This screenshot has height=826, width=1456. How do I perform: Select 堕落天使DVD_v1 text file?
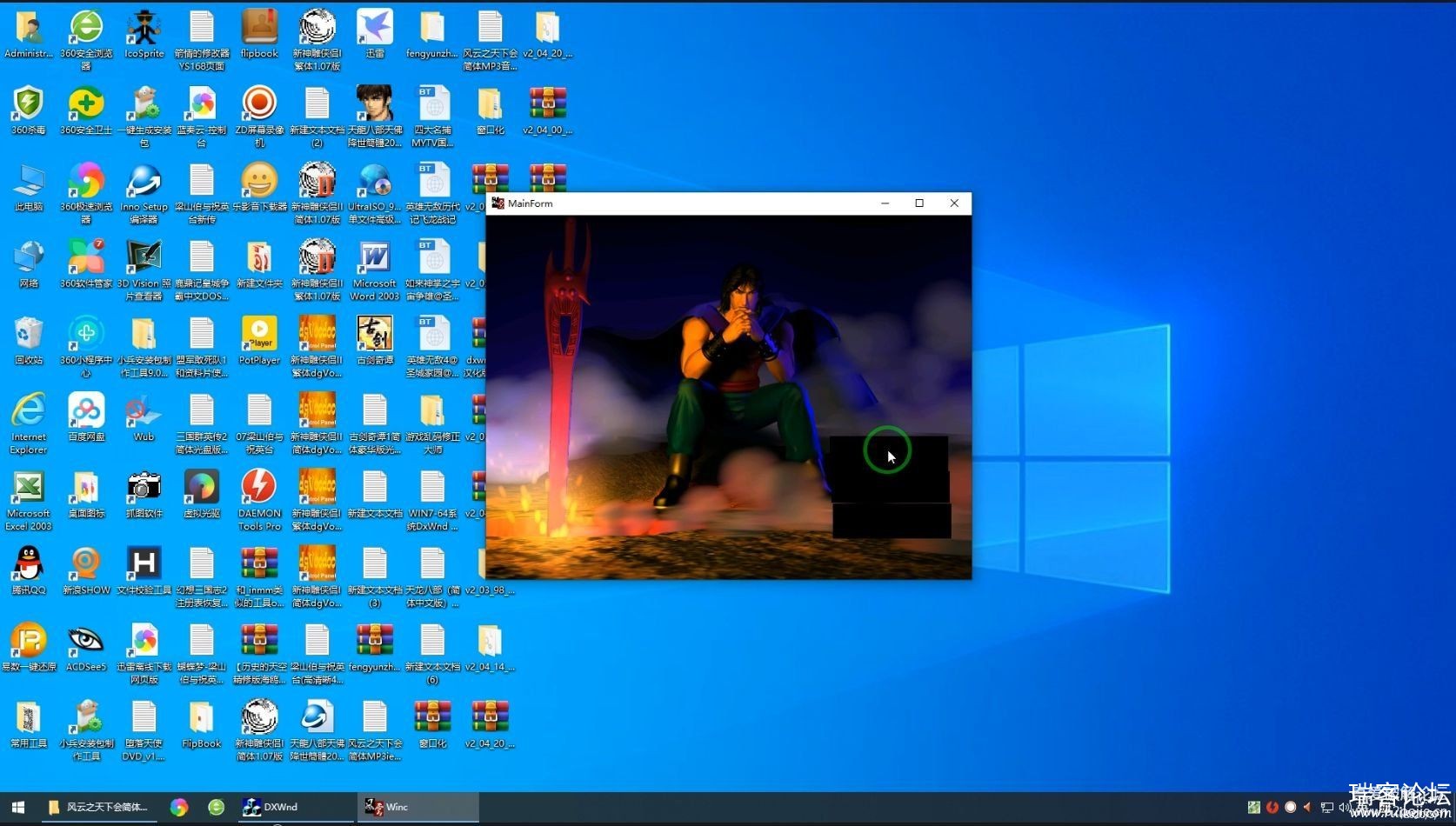click(x=144, y=730)
